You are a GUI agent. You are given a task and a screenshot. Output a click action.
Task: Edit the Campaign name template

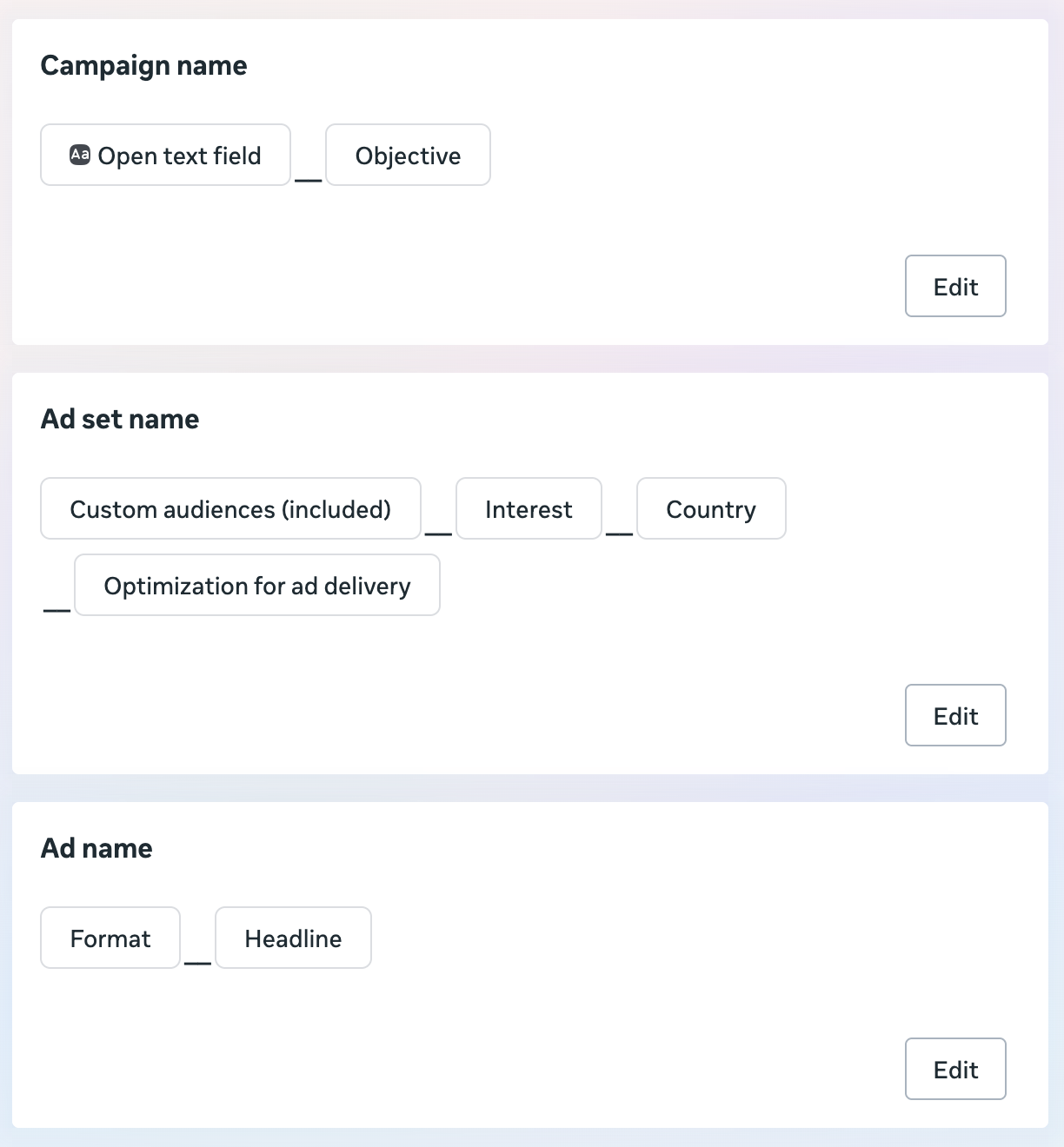pos(954,287)
